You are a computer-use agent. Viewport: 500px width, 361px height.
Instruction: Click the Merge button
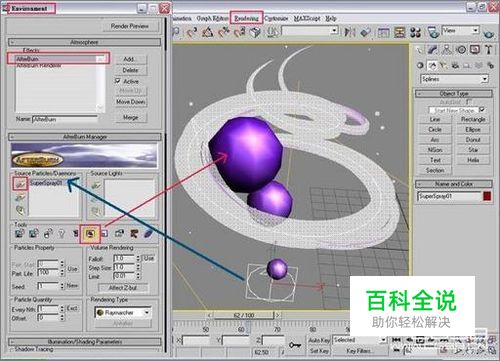pos(130,117)
